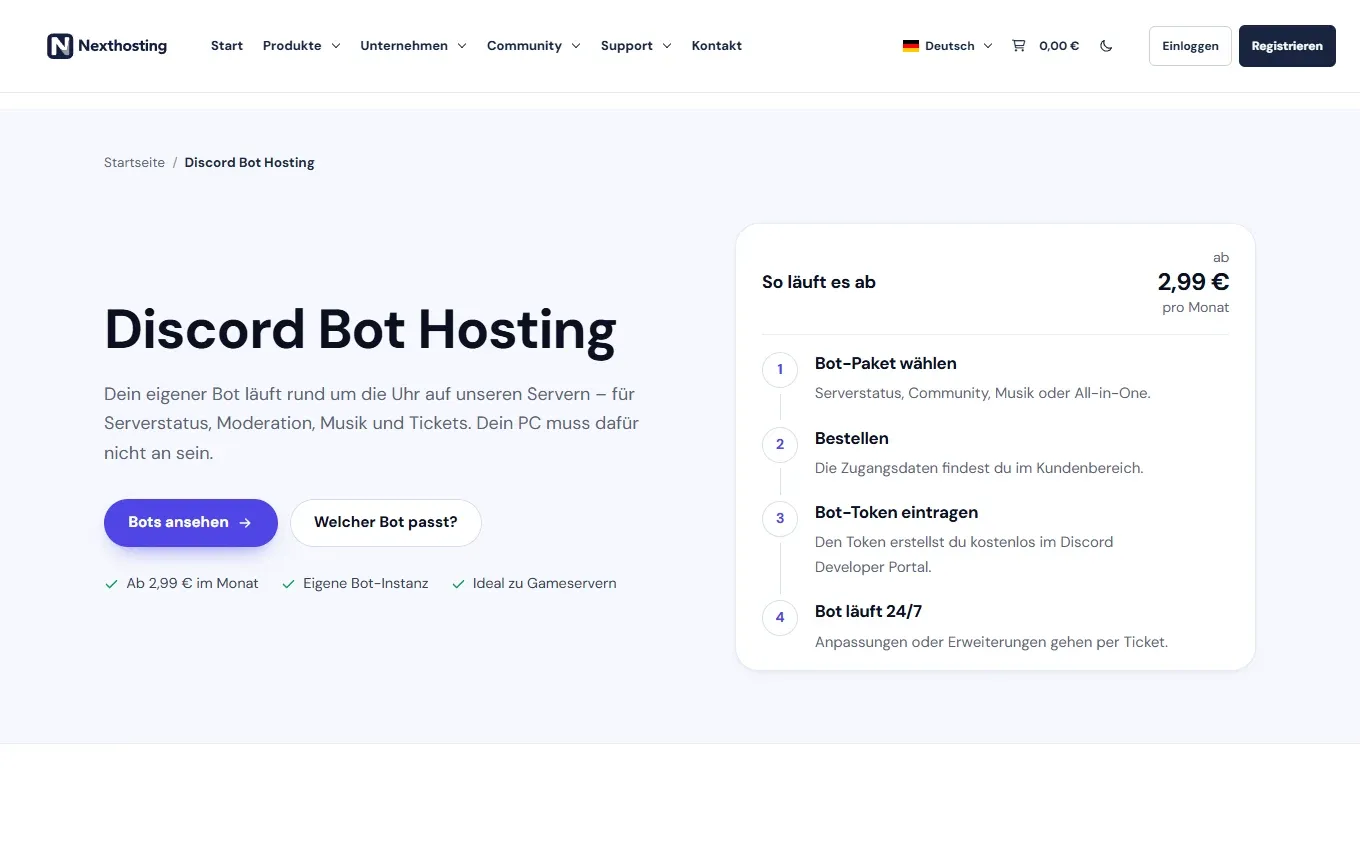Expand the Unternehmen dropdown menu
Viewport: 1360px width, 860px height.
[x=413, y=46]
